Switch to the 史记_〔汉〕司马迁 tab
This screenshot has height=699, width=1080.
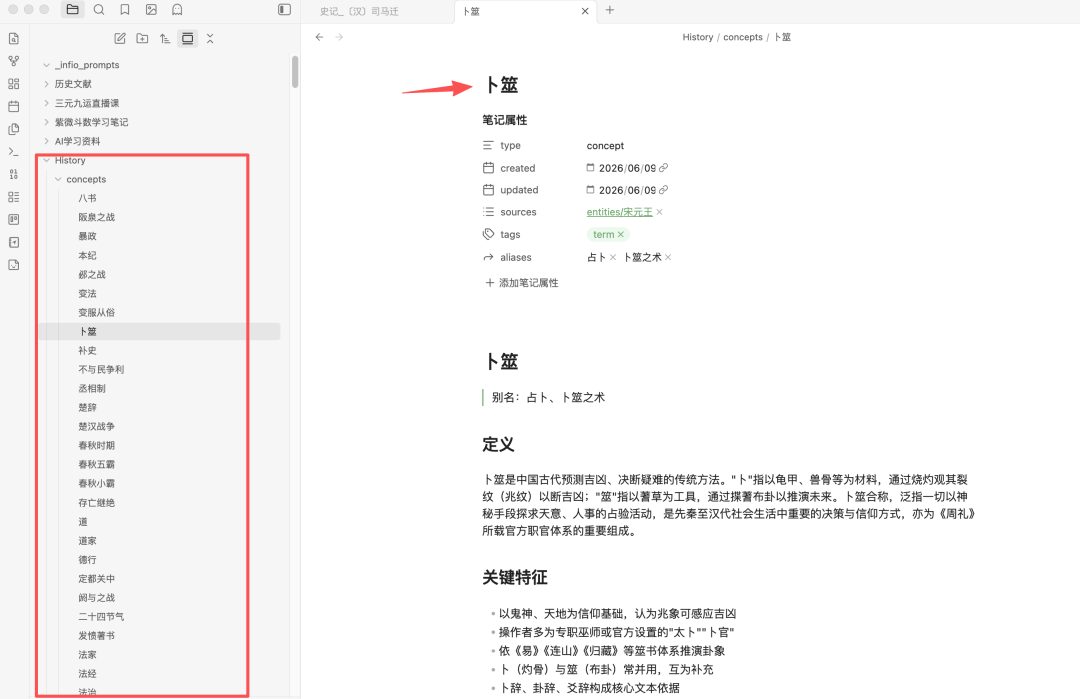click(359, 12)
